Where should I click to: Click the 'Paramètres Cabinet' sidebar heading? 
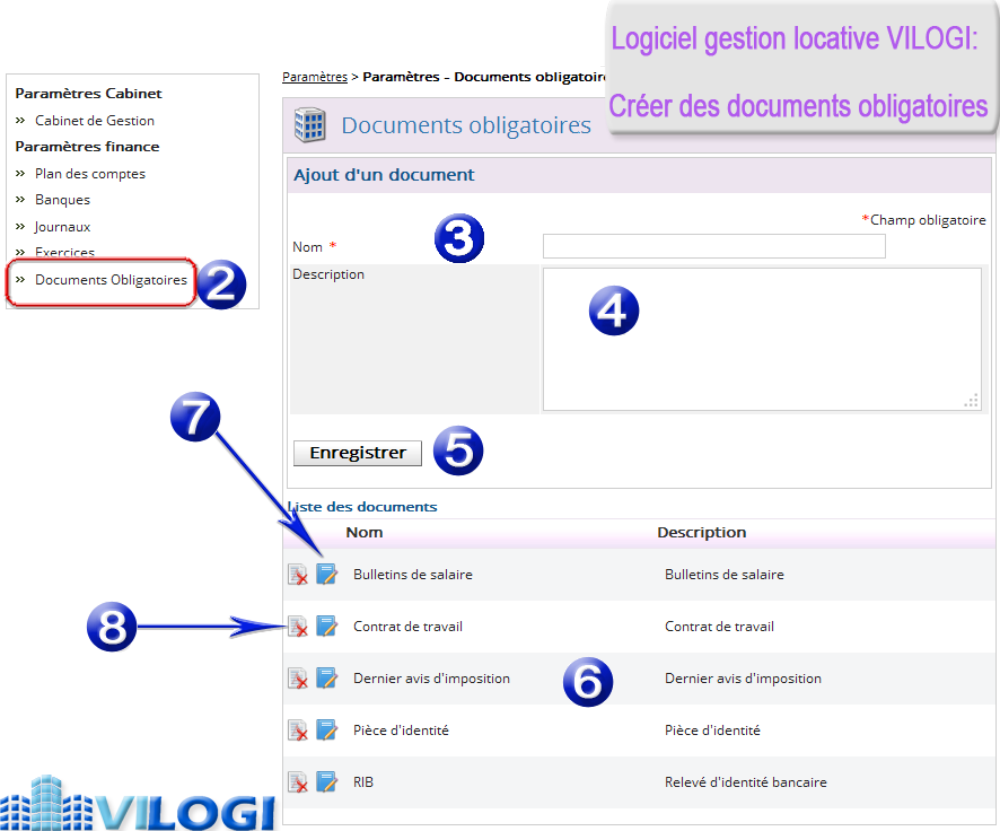89,94
